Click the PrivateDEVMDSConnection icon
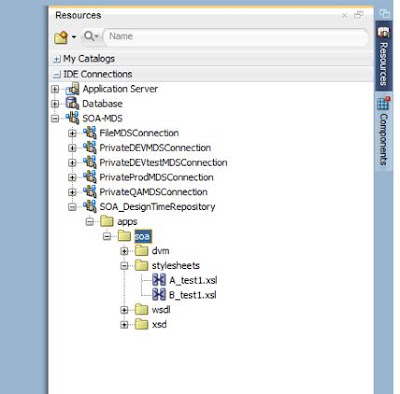 (x=90, y=147)
